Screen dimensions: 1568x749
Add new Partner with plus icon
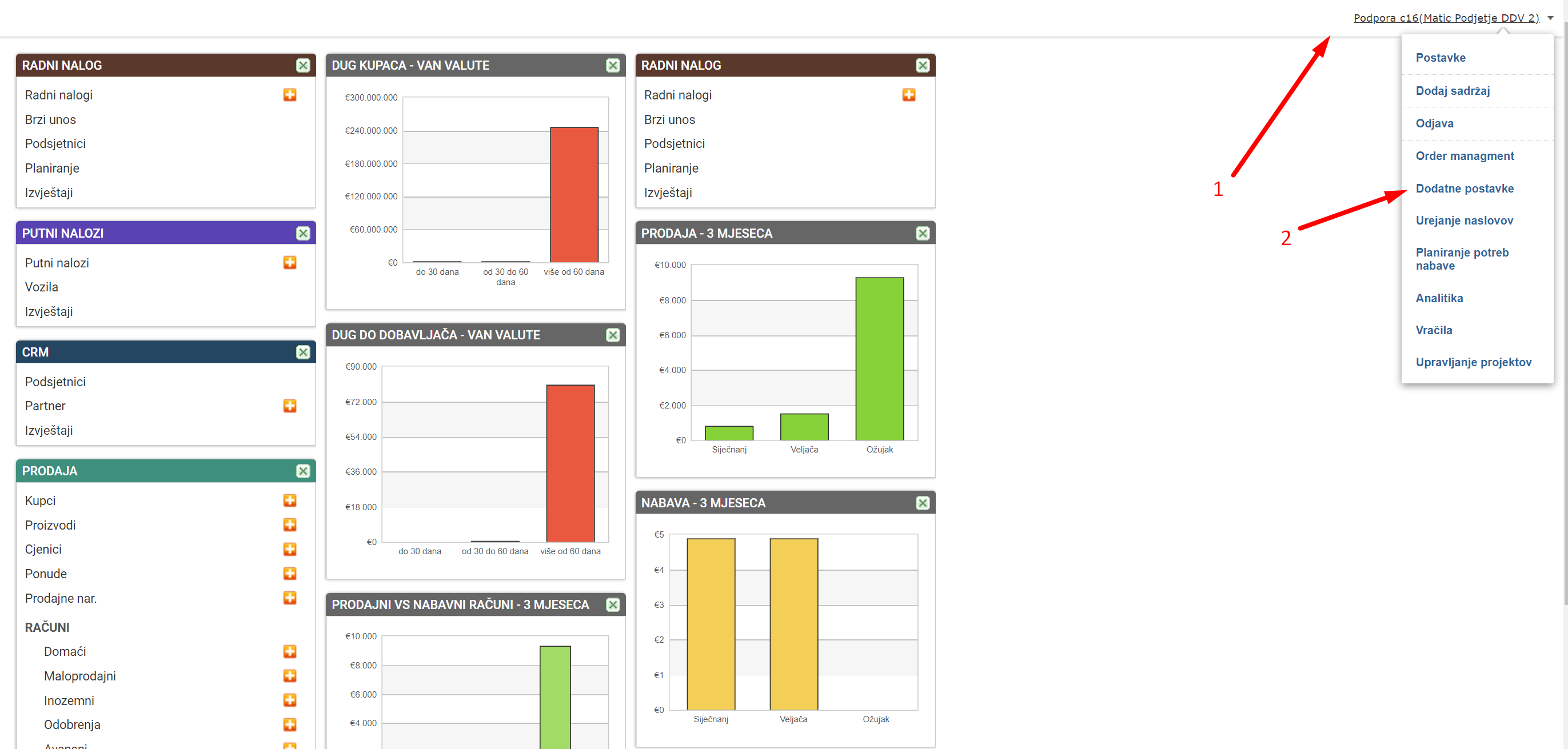pos(290,406)
